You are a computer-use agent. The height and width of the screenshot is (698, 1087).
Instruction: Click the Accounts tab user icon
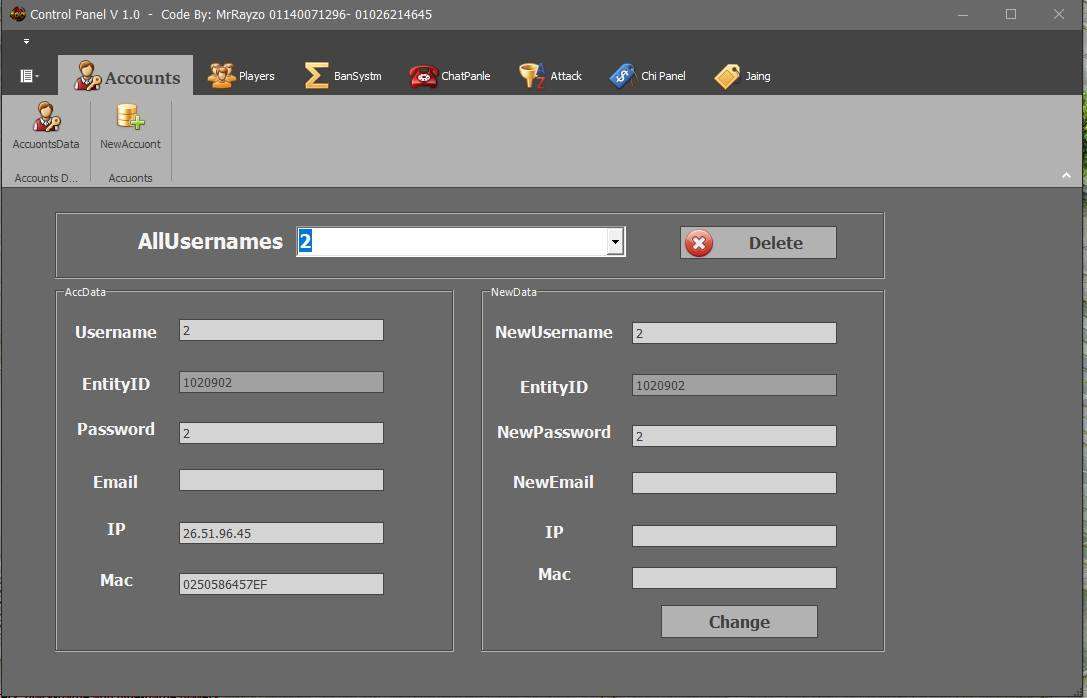point(87,76)
